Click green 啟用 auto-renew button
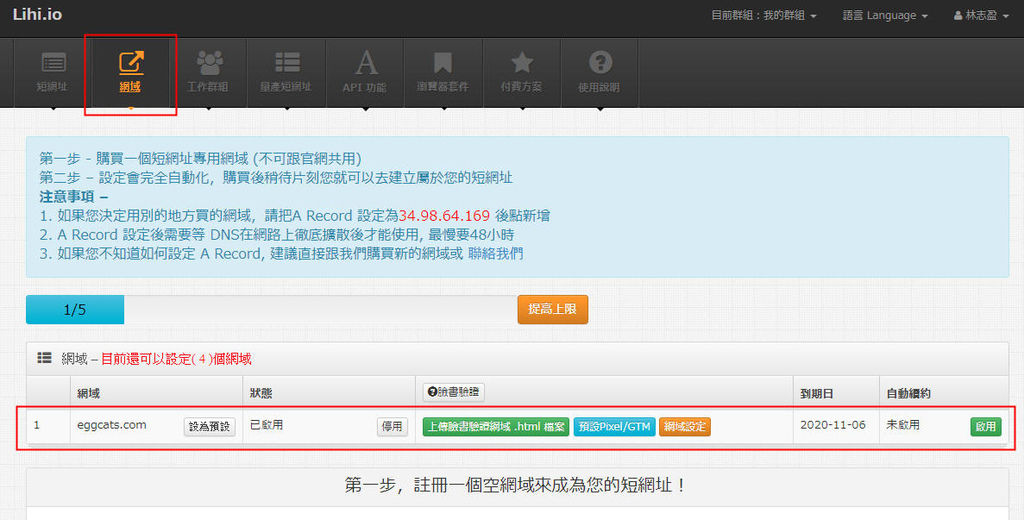This screenshot has height=520, width=1024. click(x=985, y=427)
